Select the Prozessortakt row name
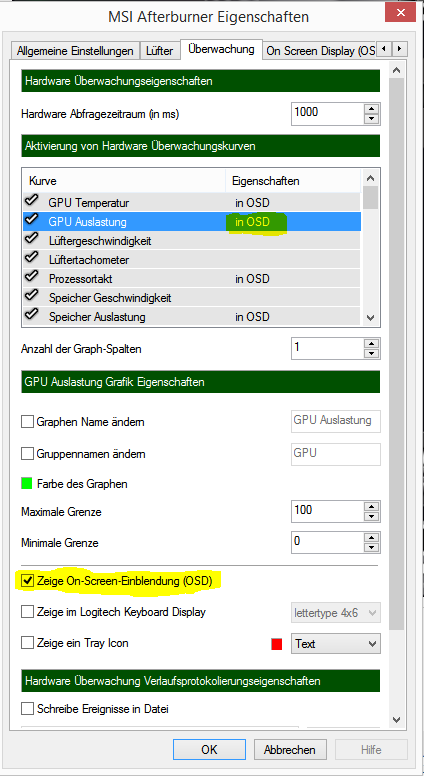Viewport: 424px width, 777px height. [x=80, y=279]
